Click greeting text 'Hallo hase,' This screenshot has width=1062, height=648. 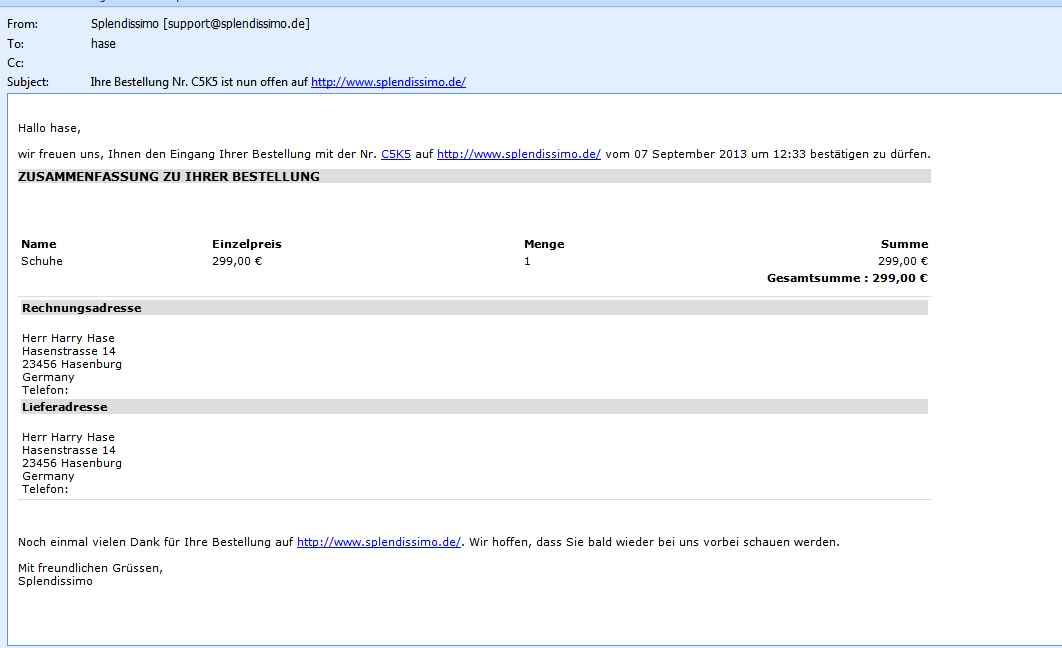pyautogui.click(x=49, y=128)
